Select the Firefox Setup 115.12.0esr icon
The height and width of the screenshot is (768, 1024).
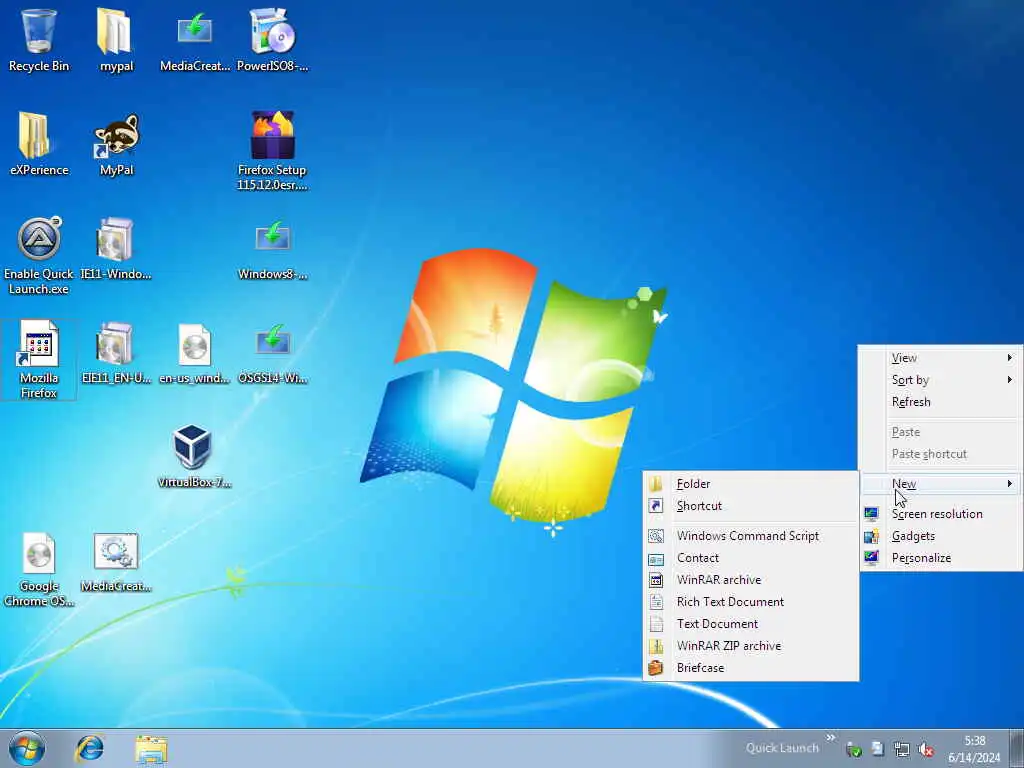pyautogui.click(x=272, y=150)
